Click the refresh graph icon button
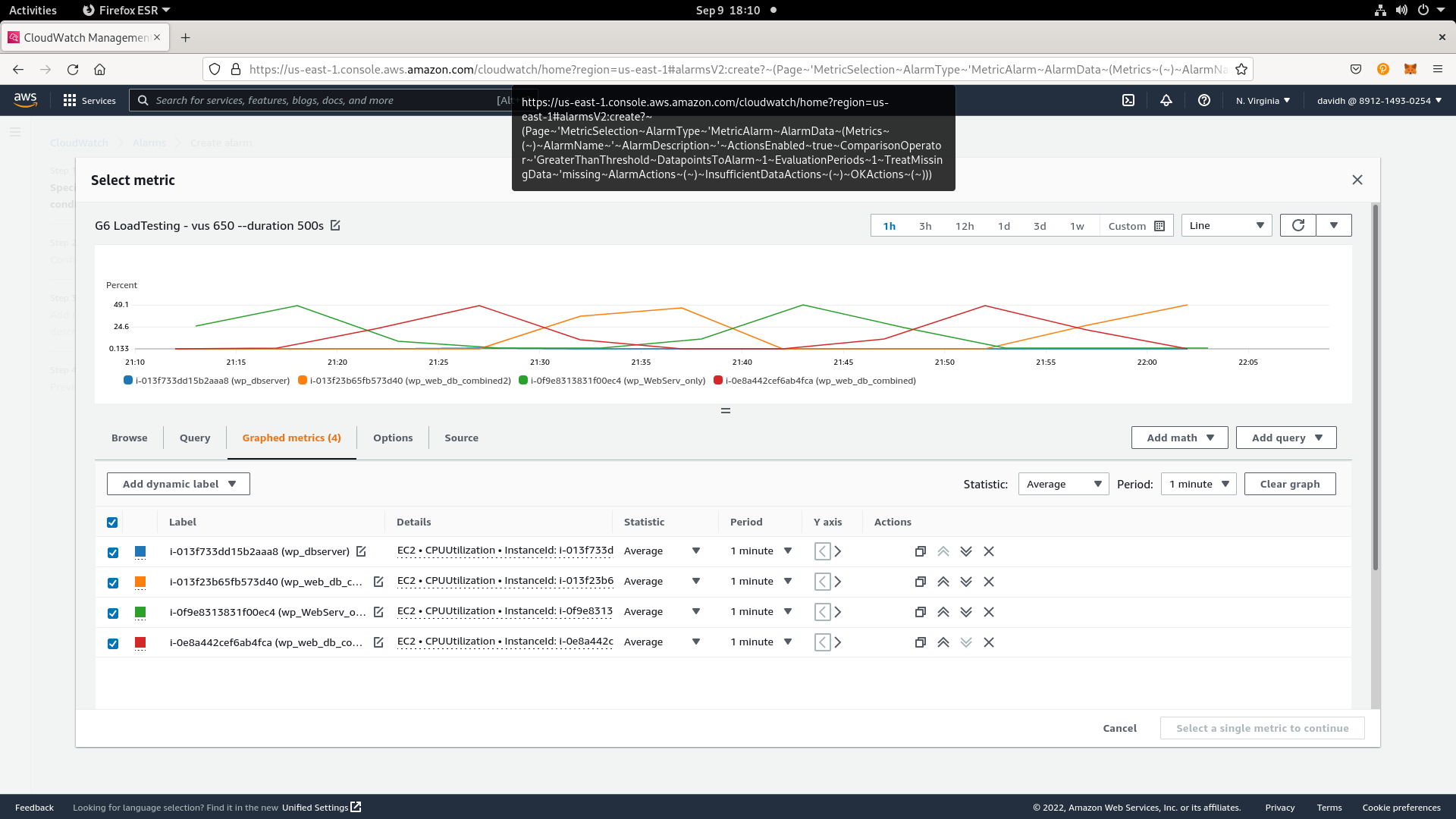Viewport: 1456px width, 819px height. pyautogui.click(x=1298, y=225)
